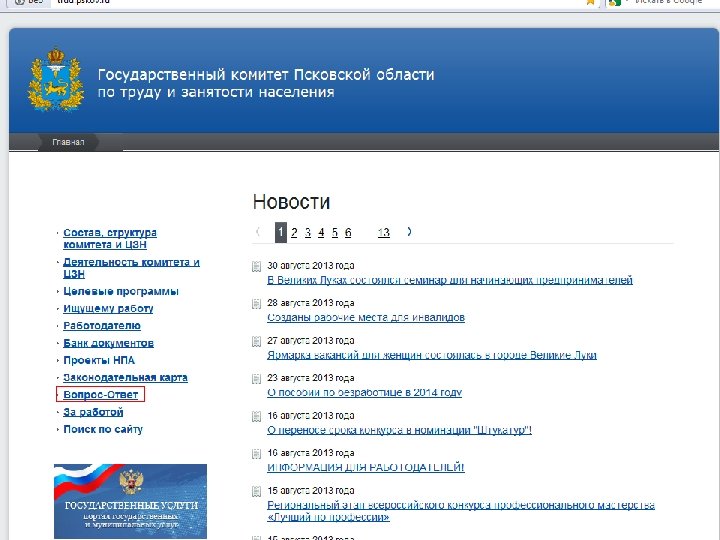Viewport: 720px width, 540px height.
Task: Click the document icon beside 27 августа 2013 news
Action: pyautogui.click(x=256, y=342)
